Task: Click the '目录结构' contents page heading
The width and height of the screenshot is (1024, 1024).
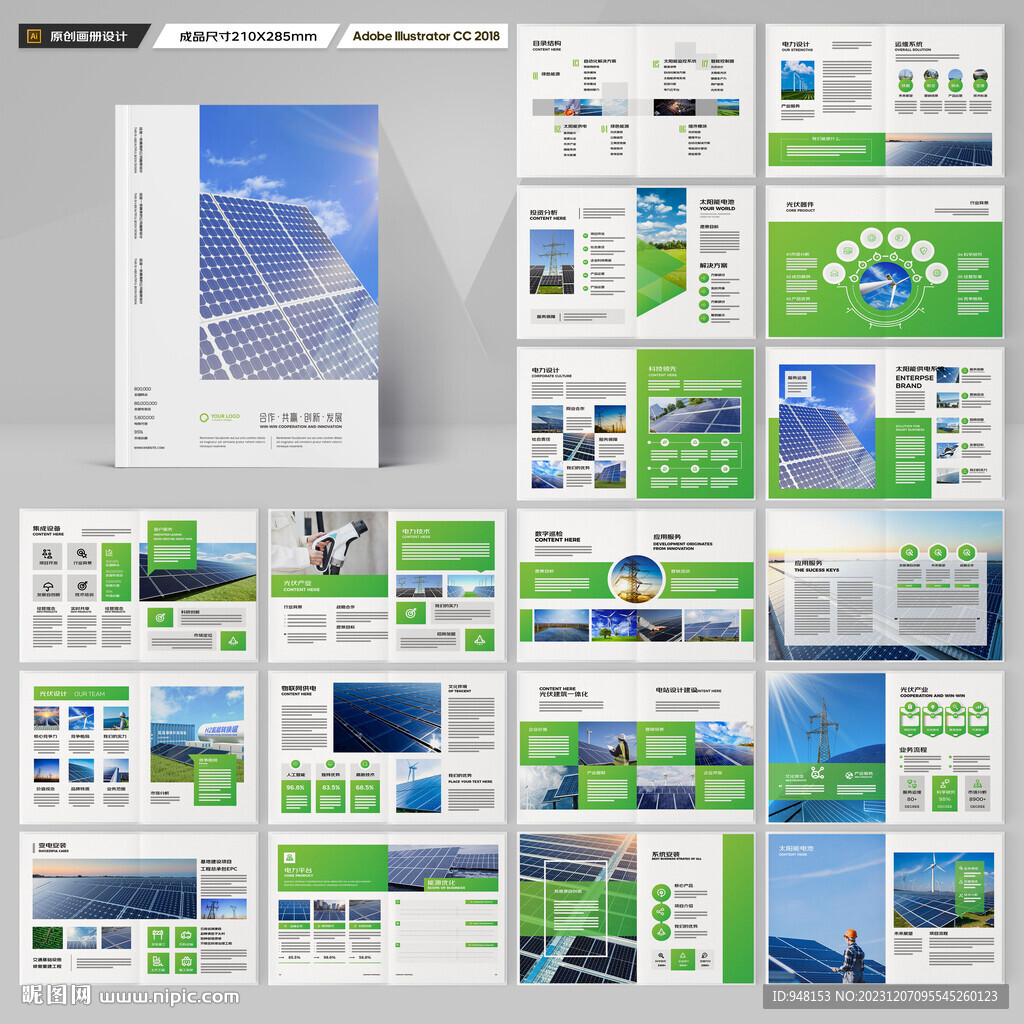Action: pyautogui.click(x=547, y=43)
